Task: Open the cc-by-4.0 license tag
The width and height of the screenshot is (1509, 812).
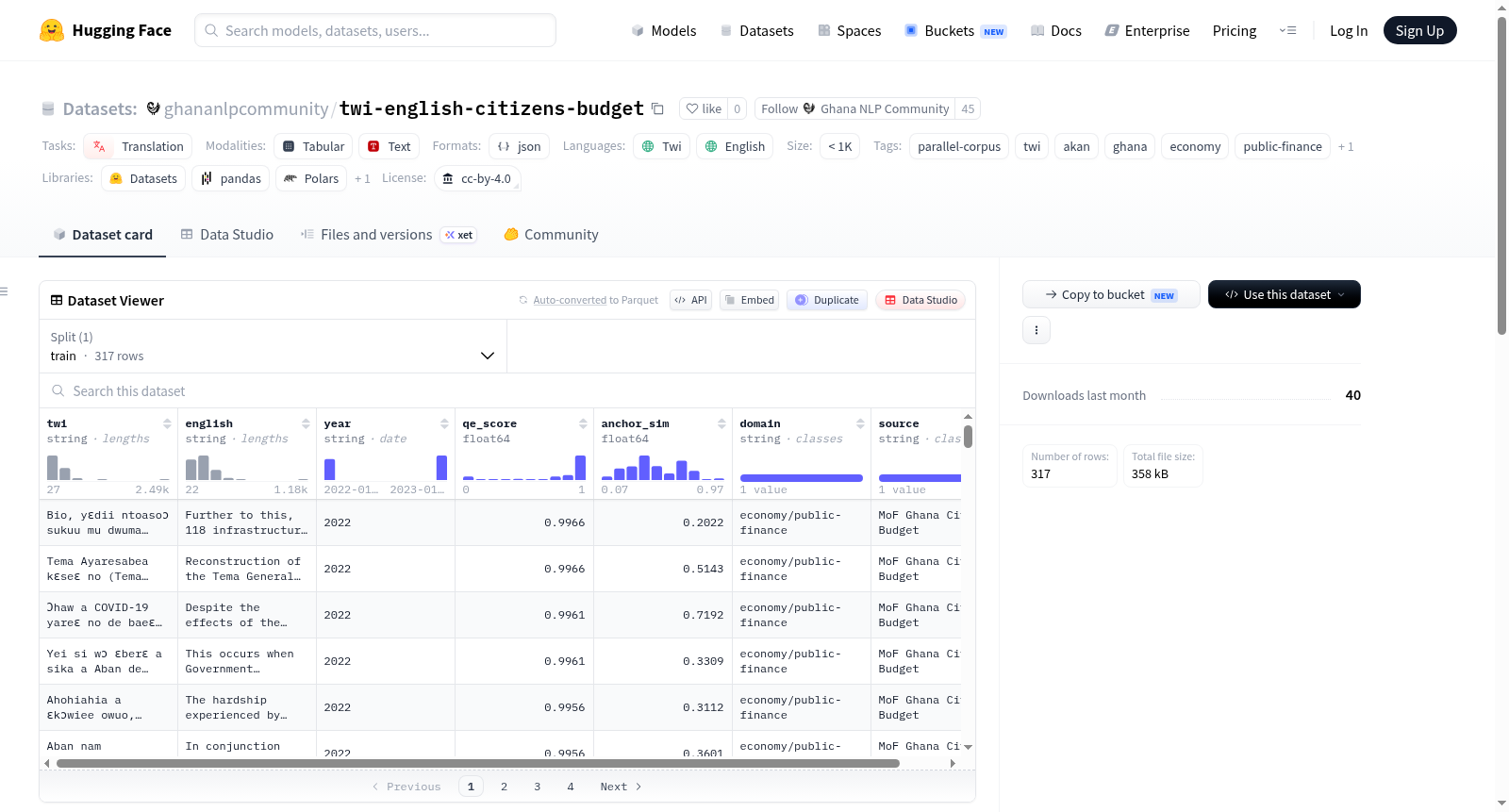Action: click(477, 178)
